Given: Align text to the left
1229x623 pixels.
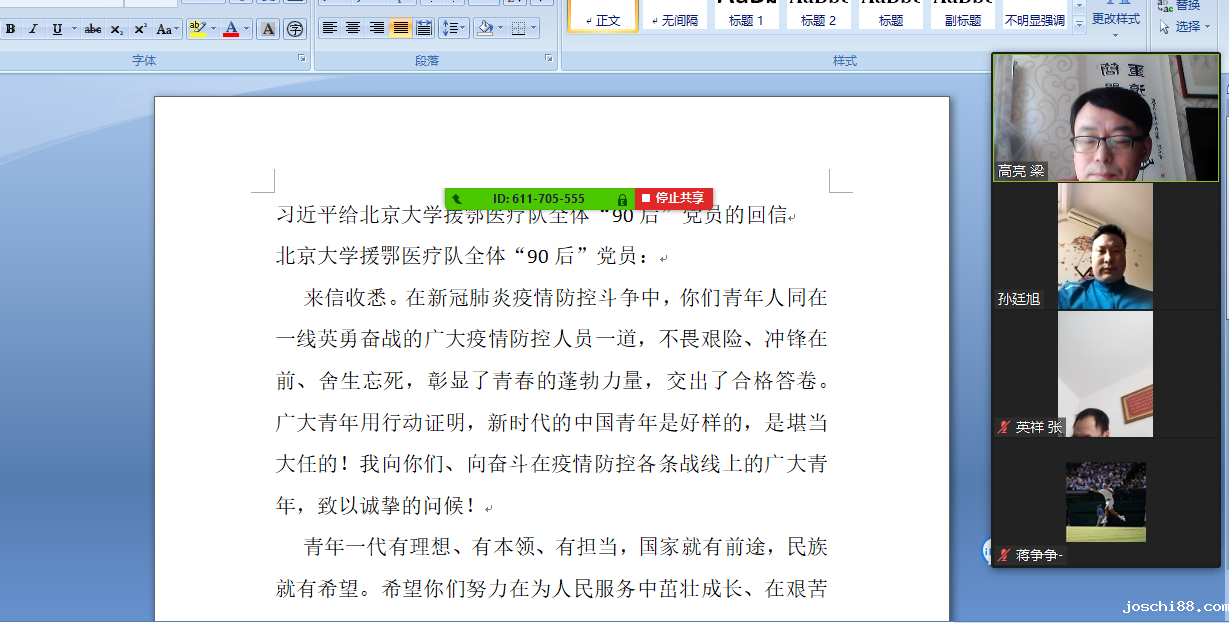Looking at the screenshot, I should (x=329, y=28).
